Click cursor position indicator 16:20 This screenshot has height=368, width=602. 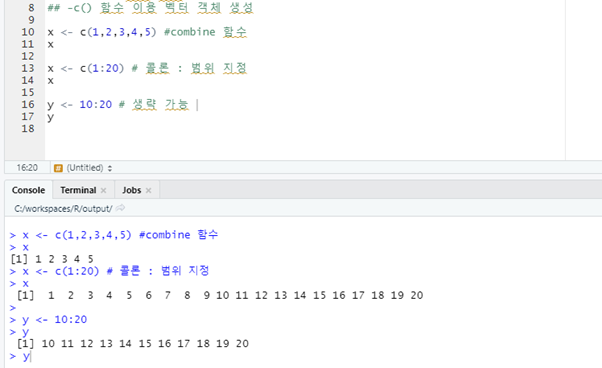point(27,168)
